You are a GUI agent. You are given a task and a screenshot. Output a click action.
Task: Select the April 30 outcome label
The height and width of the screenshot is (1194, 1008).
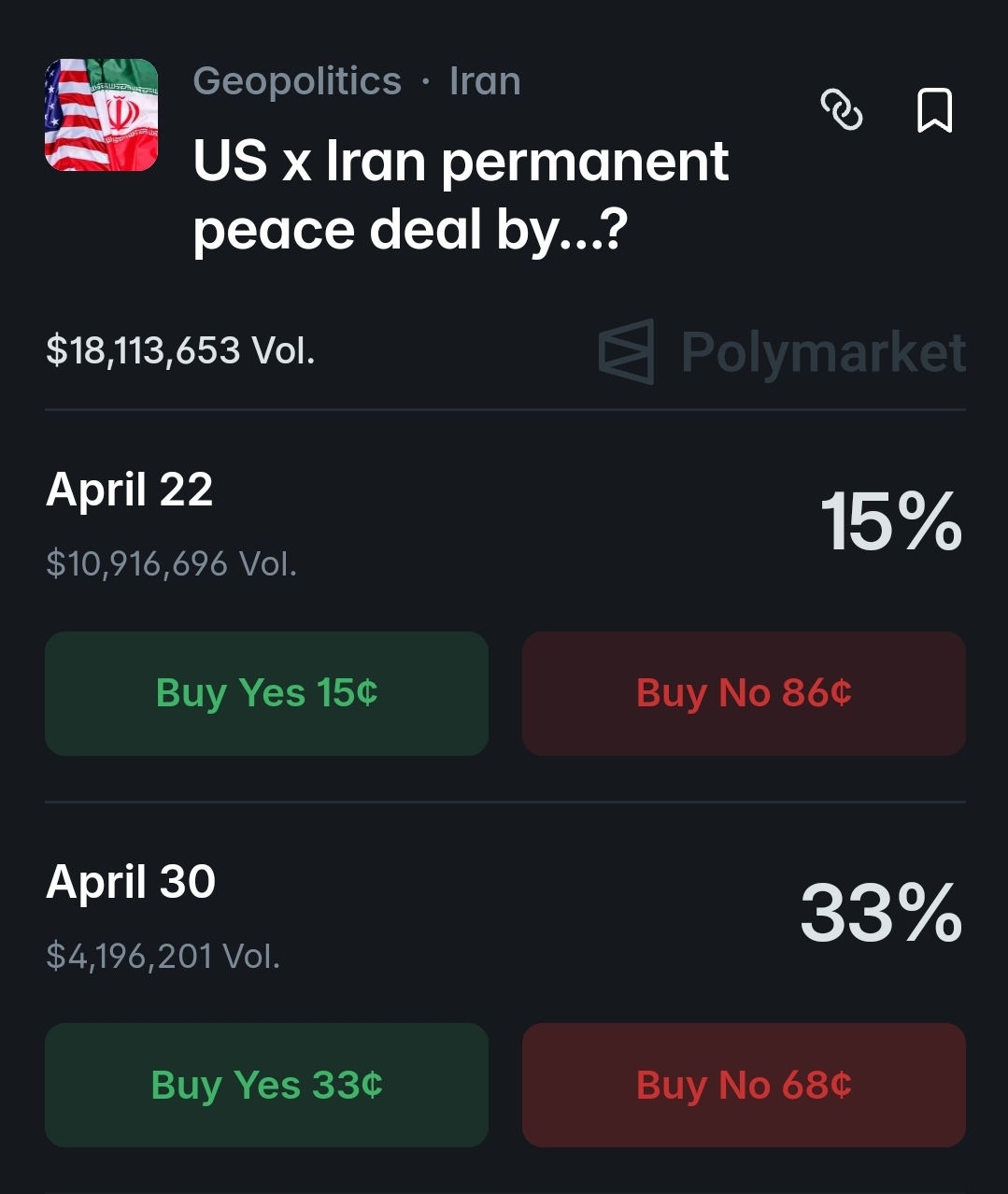click(131, 882)
